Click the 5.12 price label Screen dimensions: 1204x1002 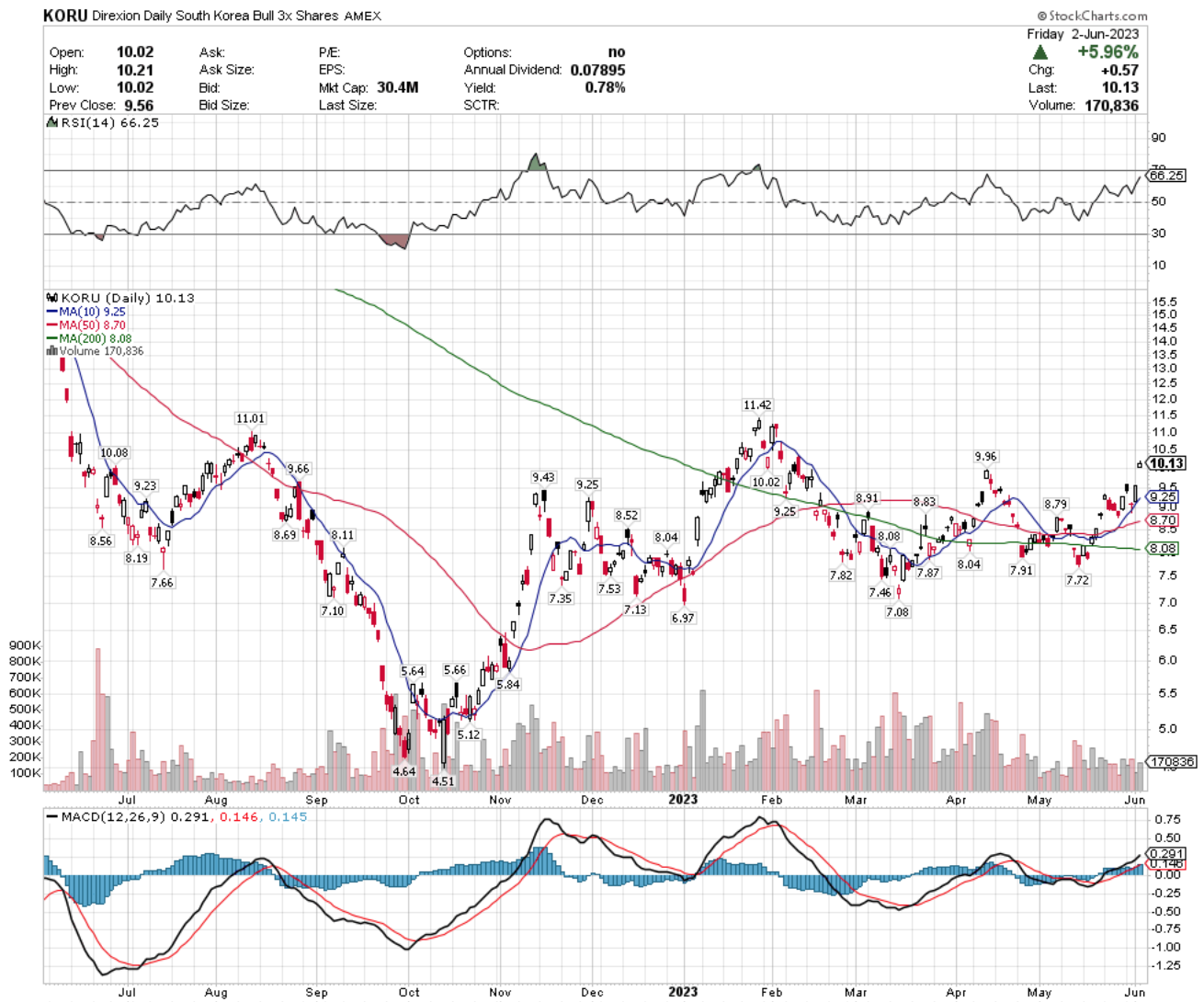(469, 734)
